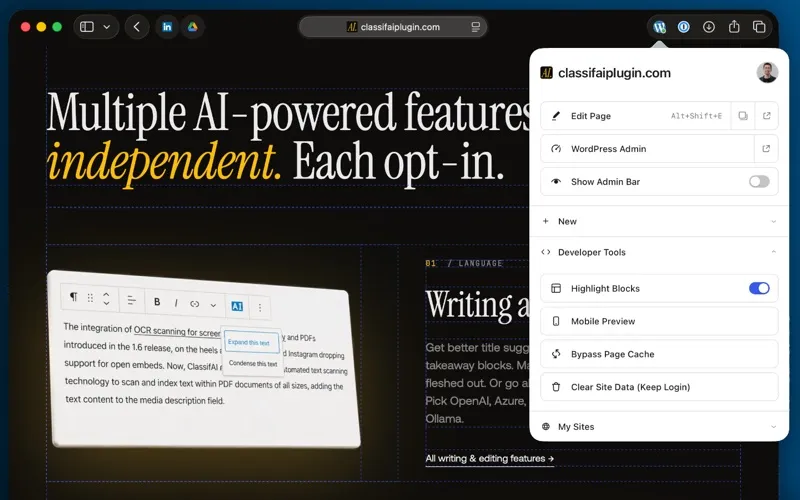Viewport: 800px width, 500px height.
Task: Click the link icon in editor mockup
Action: pyautogui.click(x=194, y=304)
